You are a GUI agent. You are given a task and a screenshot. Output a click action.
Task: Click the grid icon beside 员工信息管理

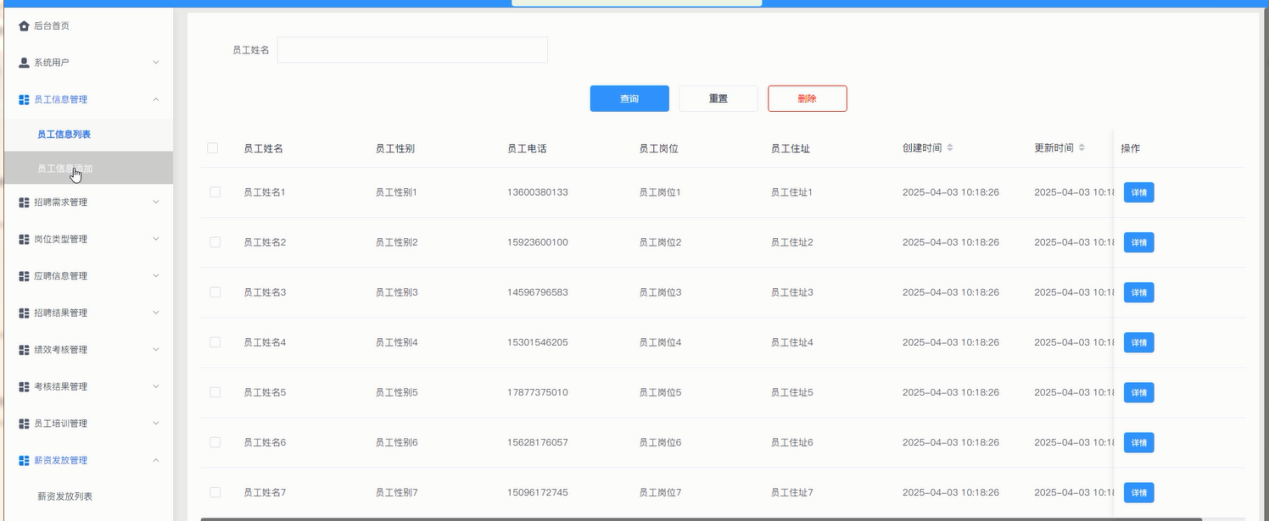(x=24, y=99)
